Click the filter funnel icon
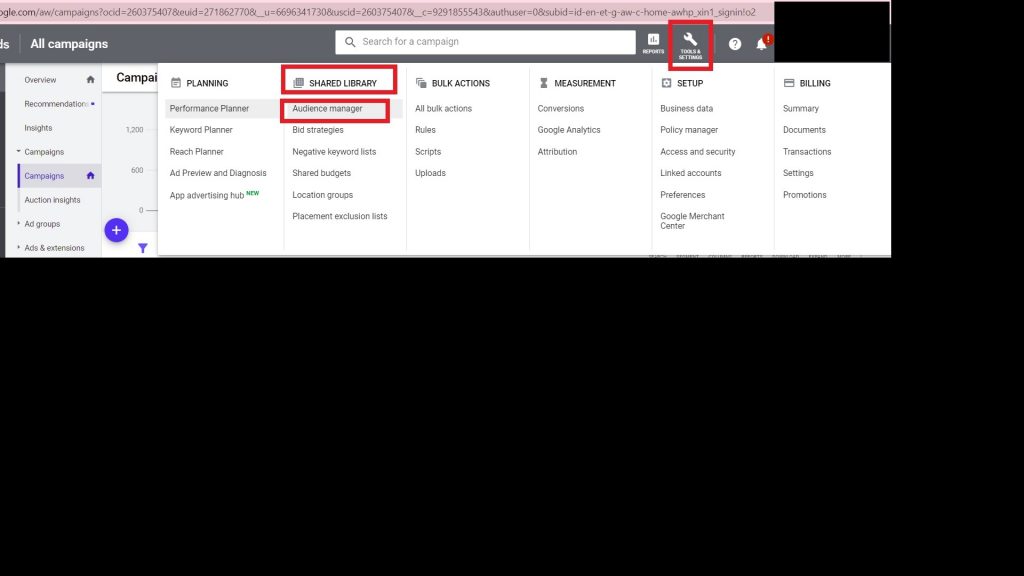 click(x=143, y=248)
